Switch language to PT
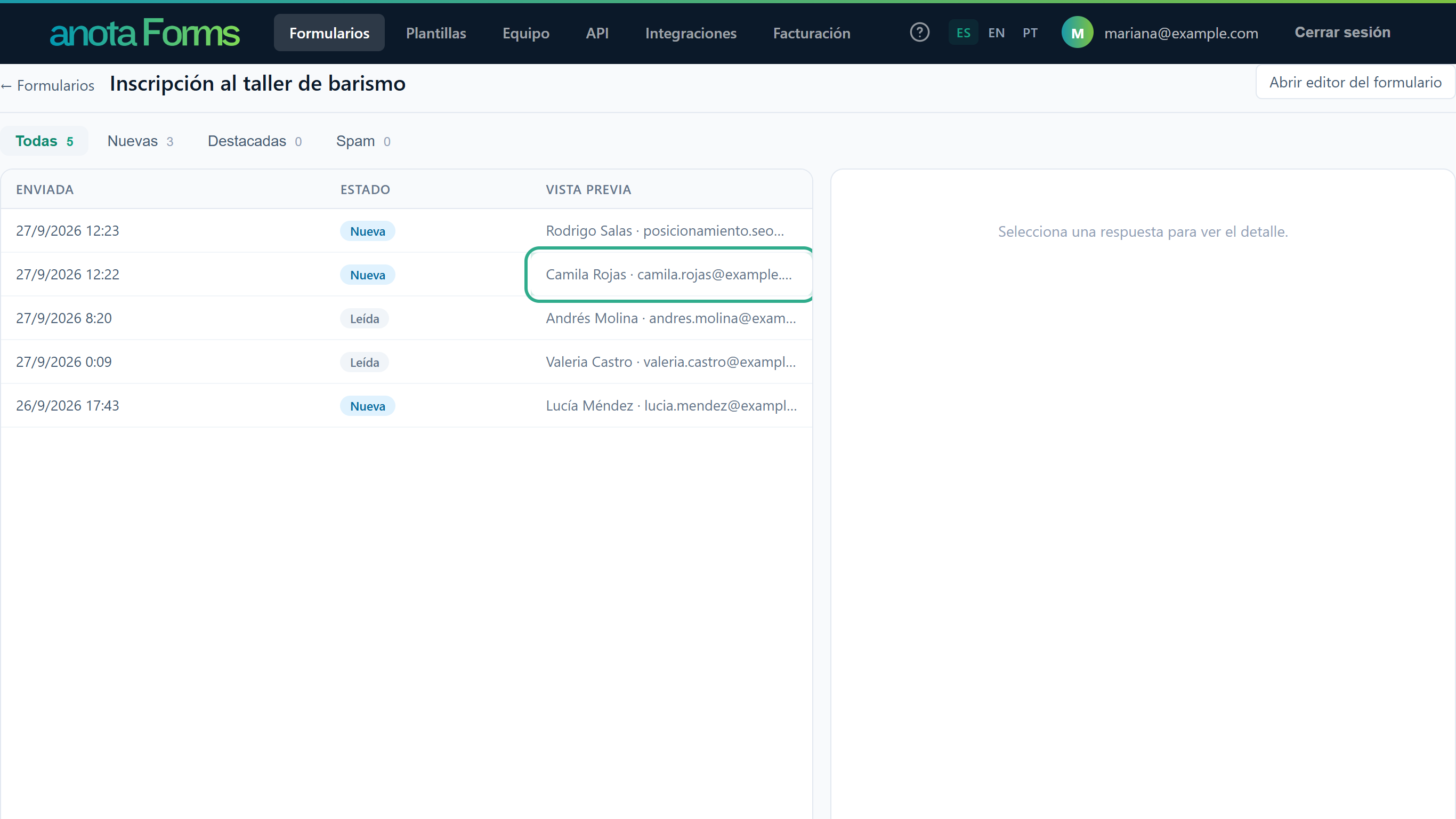Image resolution: width=1456 pixels, height=819 pixels. (x=1030, y=33)
